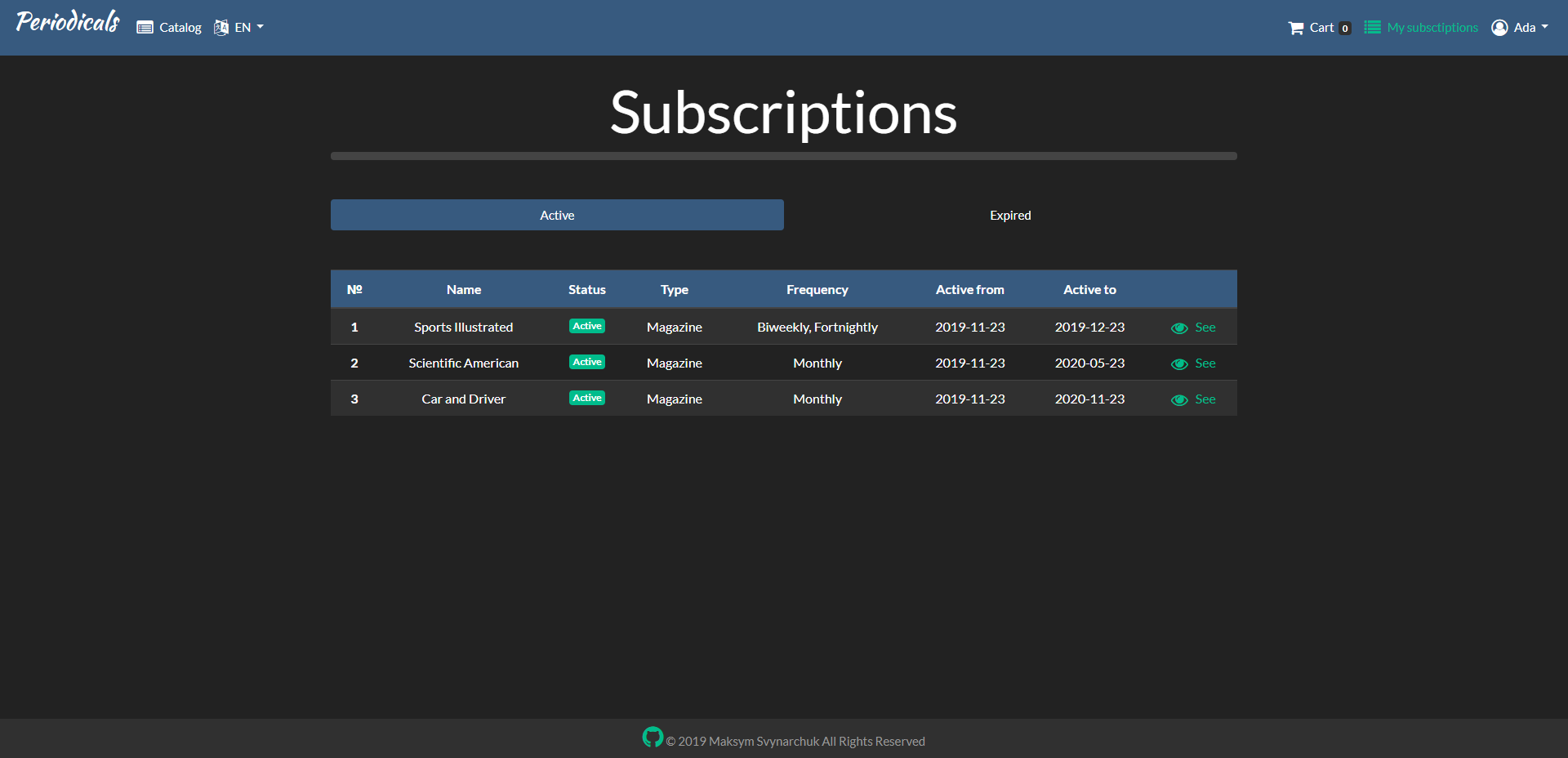This screenshot has height=758, width=1568.
Task: Click Monthly frequency for Car and Driver
Action: point(817,399)
